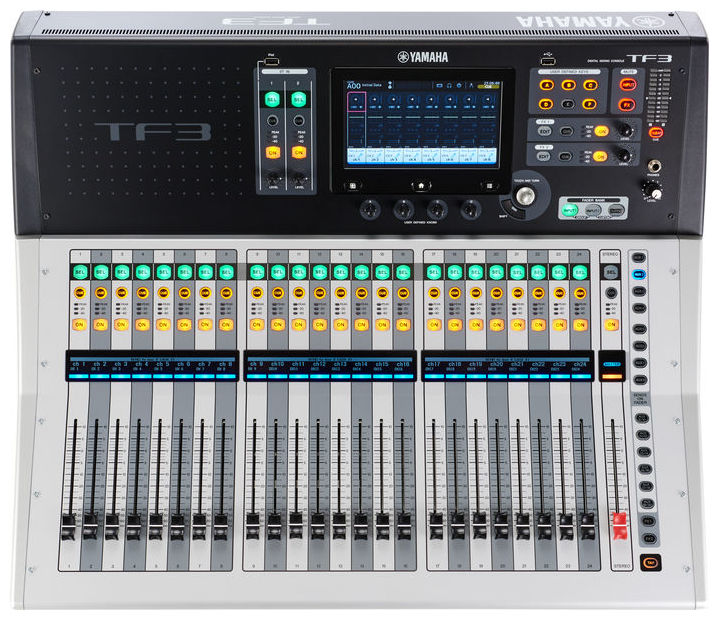Select the lit blue AUX2 sends key

tap(638, 274)
